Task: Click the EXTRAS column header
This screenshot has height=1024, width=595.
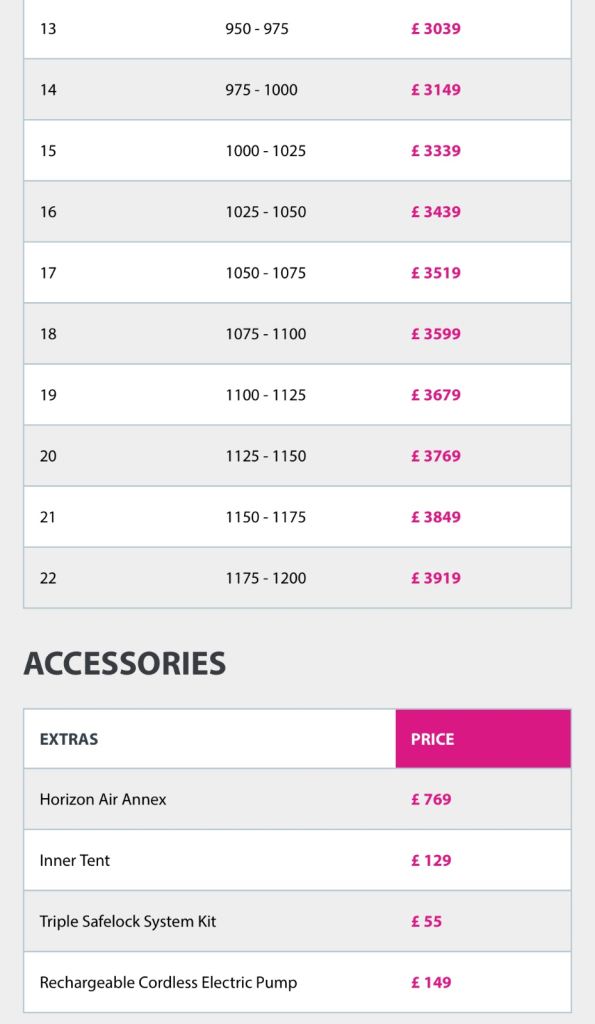Action: (x=69, y=739)
